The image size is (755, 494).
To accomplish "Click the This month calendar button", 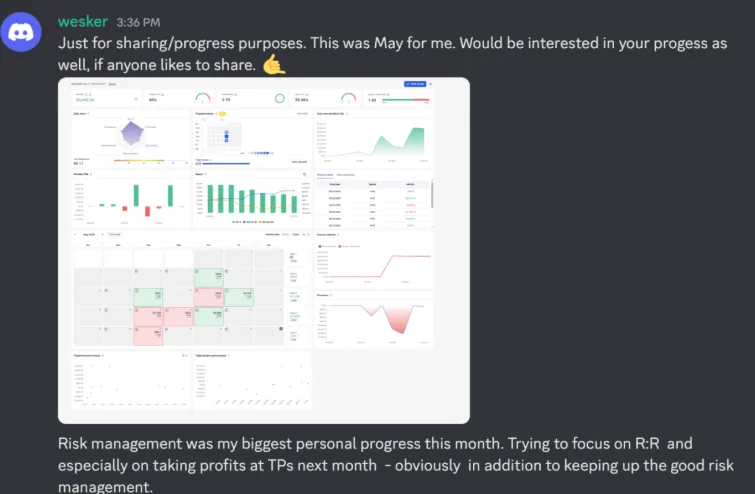I will click(115, 234).
